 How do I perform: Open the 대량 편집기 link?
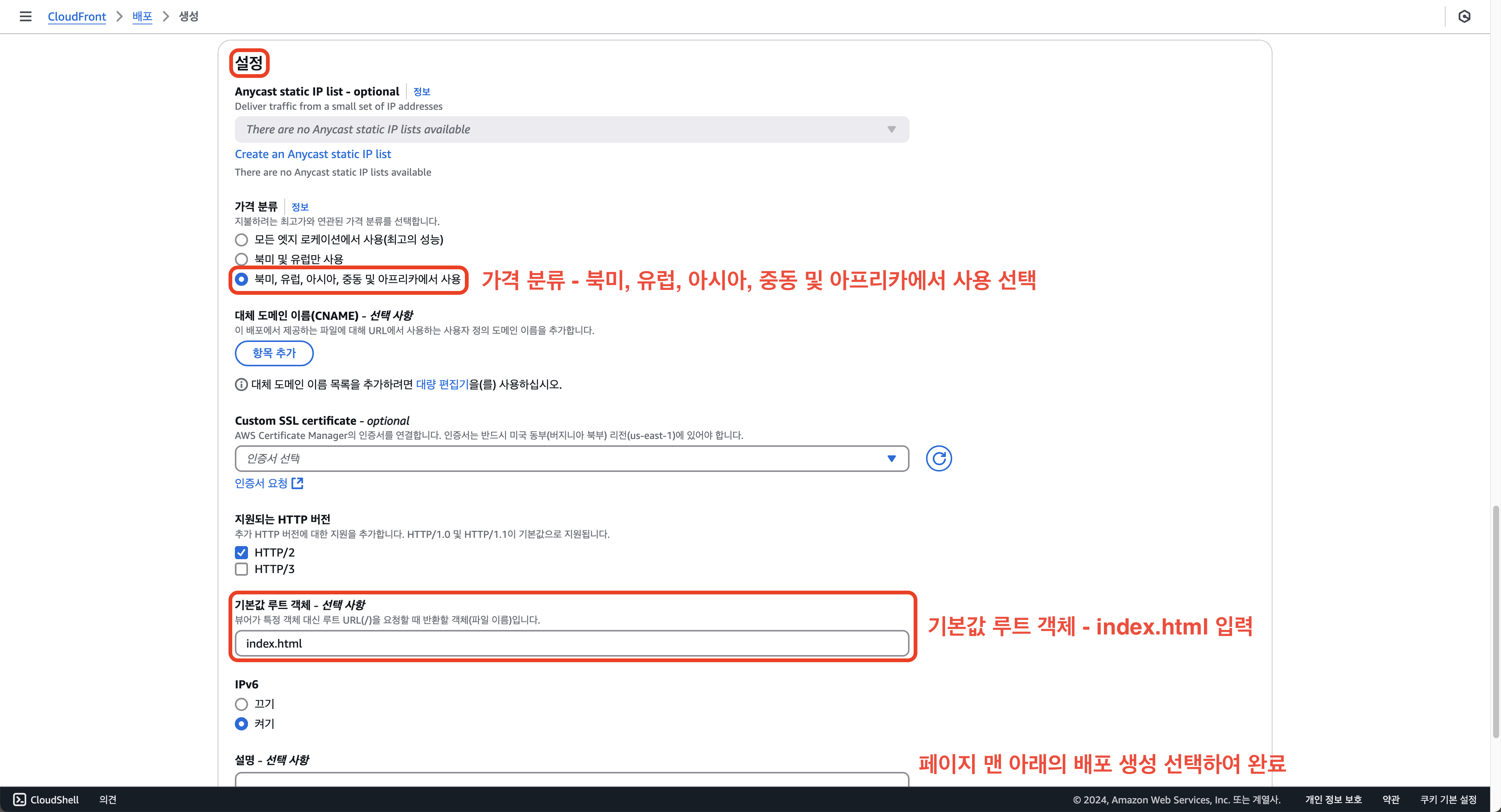(x=442, y=384)
